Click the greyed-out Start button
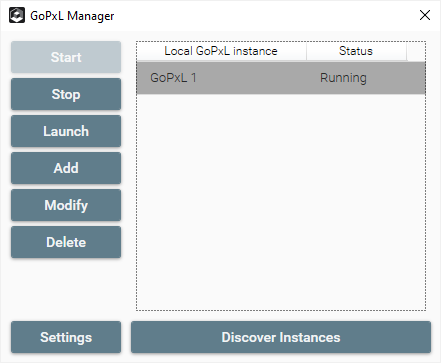Viewport: 441px width, 363px height. [66, 57]
